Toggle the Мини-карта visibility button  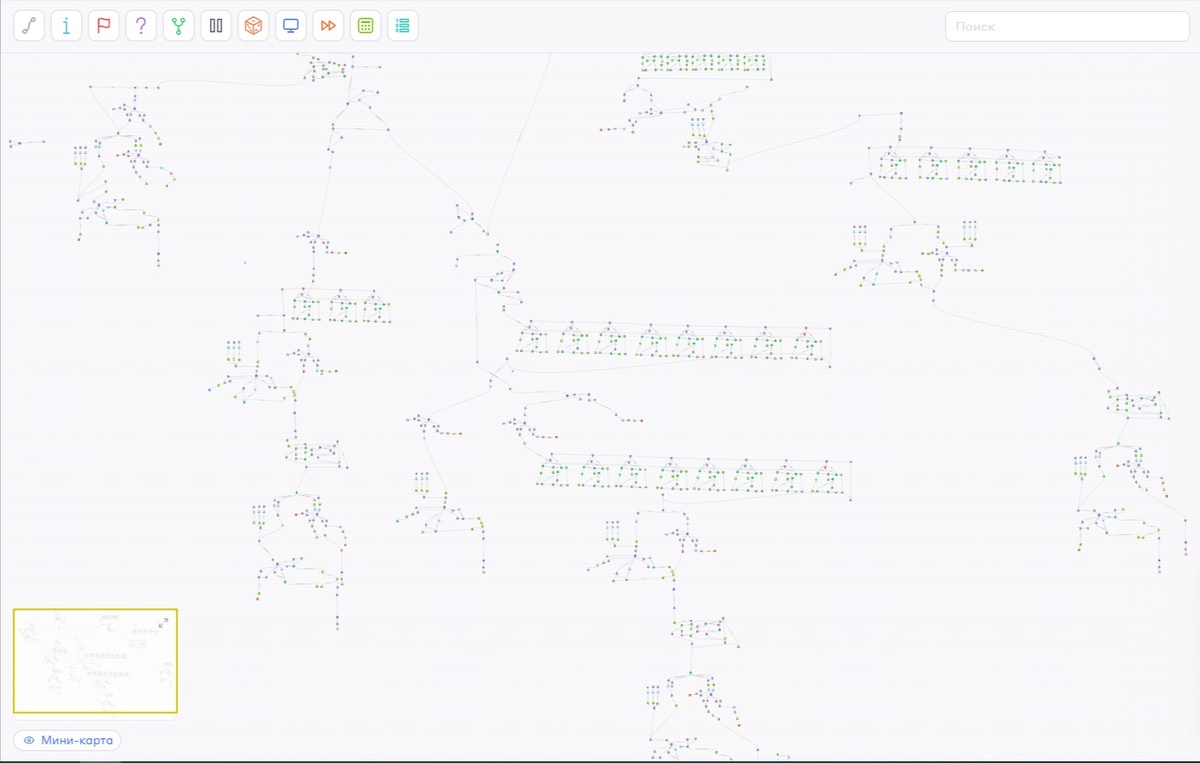pyautogui.click(x=68, y=741)
